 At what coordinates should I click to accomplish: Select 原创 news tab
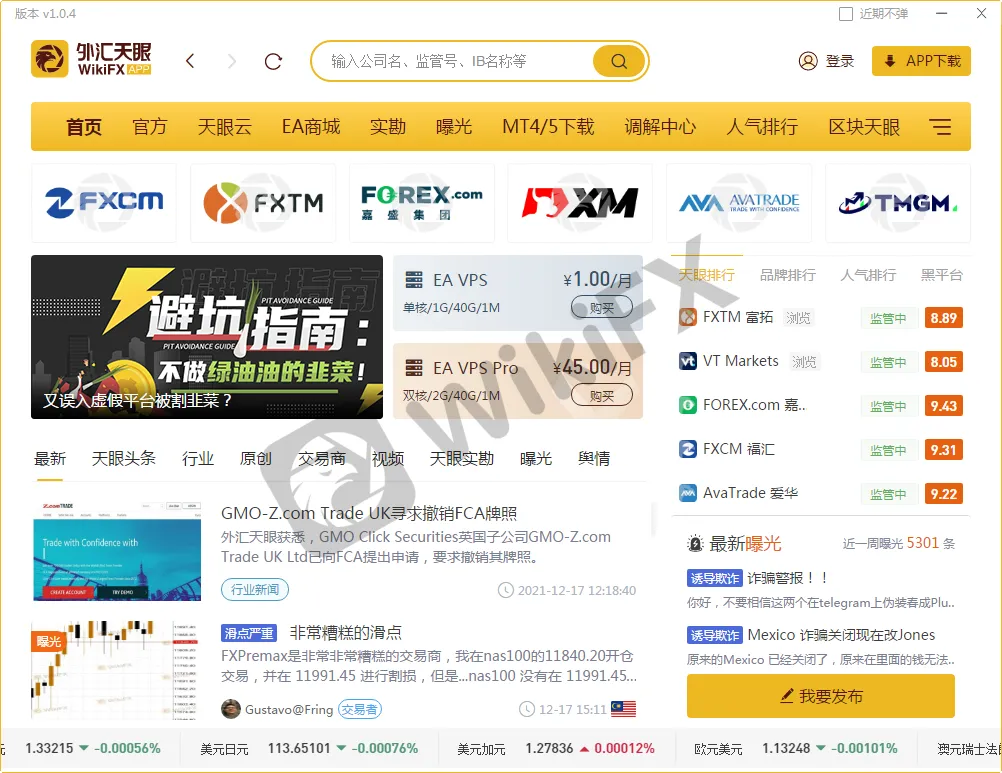[x=256, y=458]
